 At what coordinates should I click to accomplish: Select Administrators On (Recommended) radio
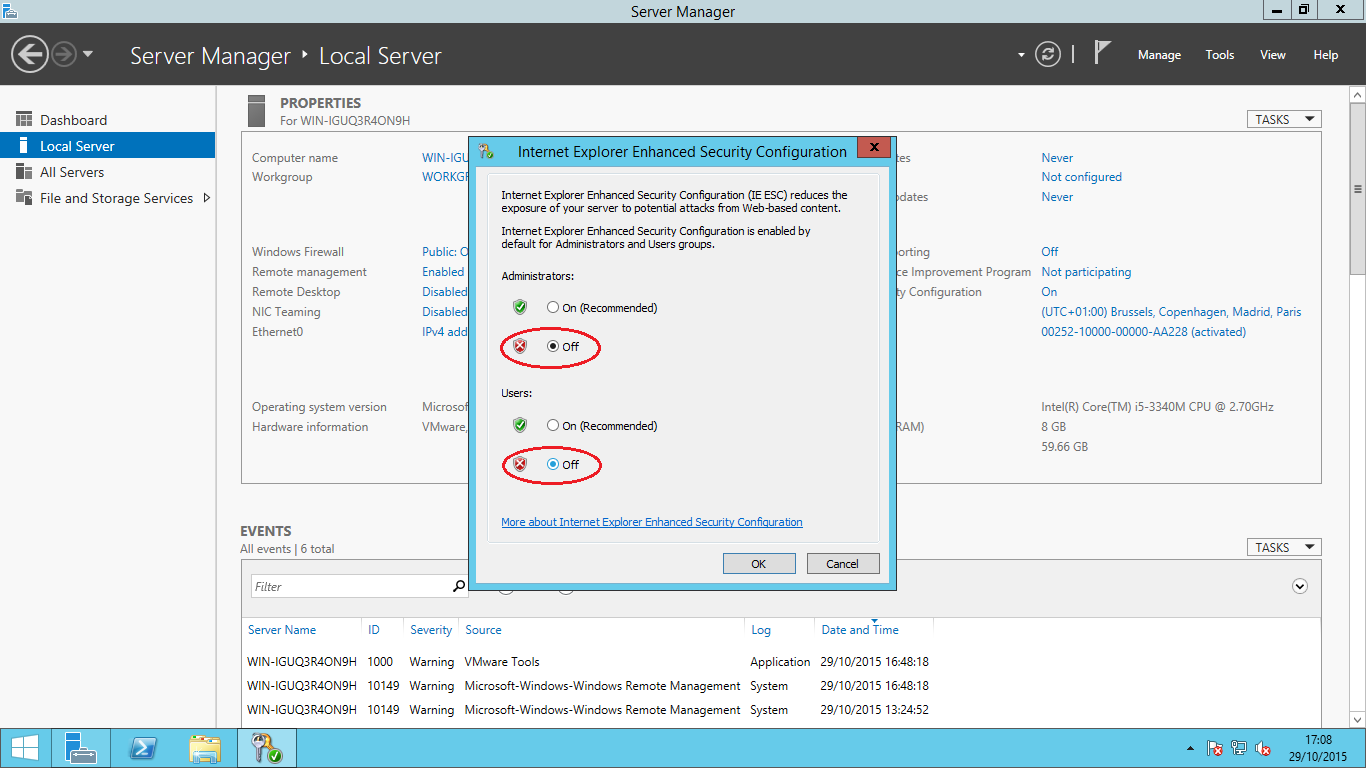[553, 308]
